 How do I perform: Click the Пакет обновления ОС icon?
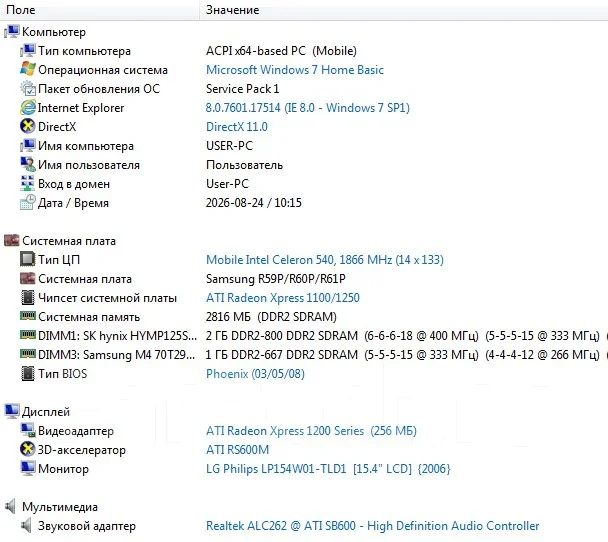point(28,88)
